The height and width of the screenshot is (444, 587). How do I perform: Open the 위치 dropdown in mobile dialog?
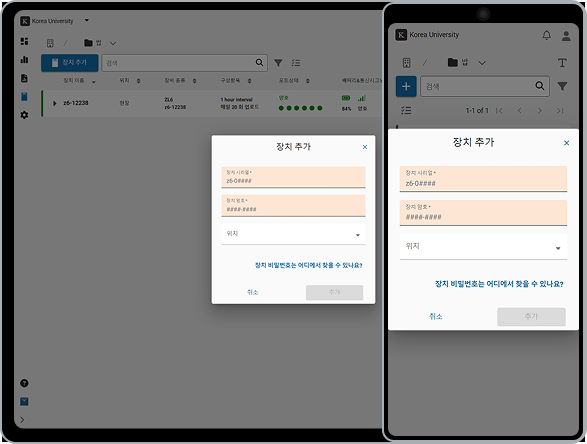click(483, 247)
